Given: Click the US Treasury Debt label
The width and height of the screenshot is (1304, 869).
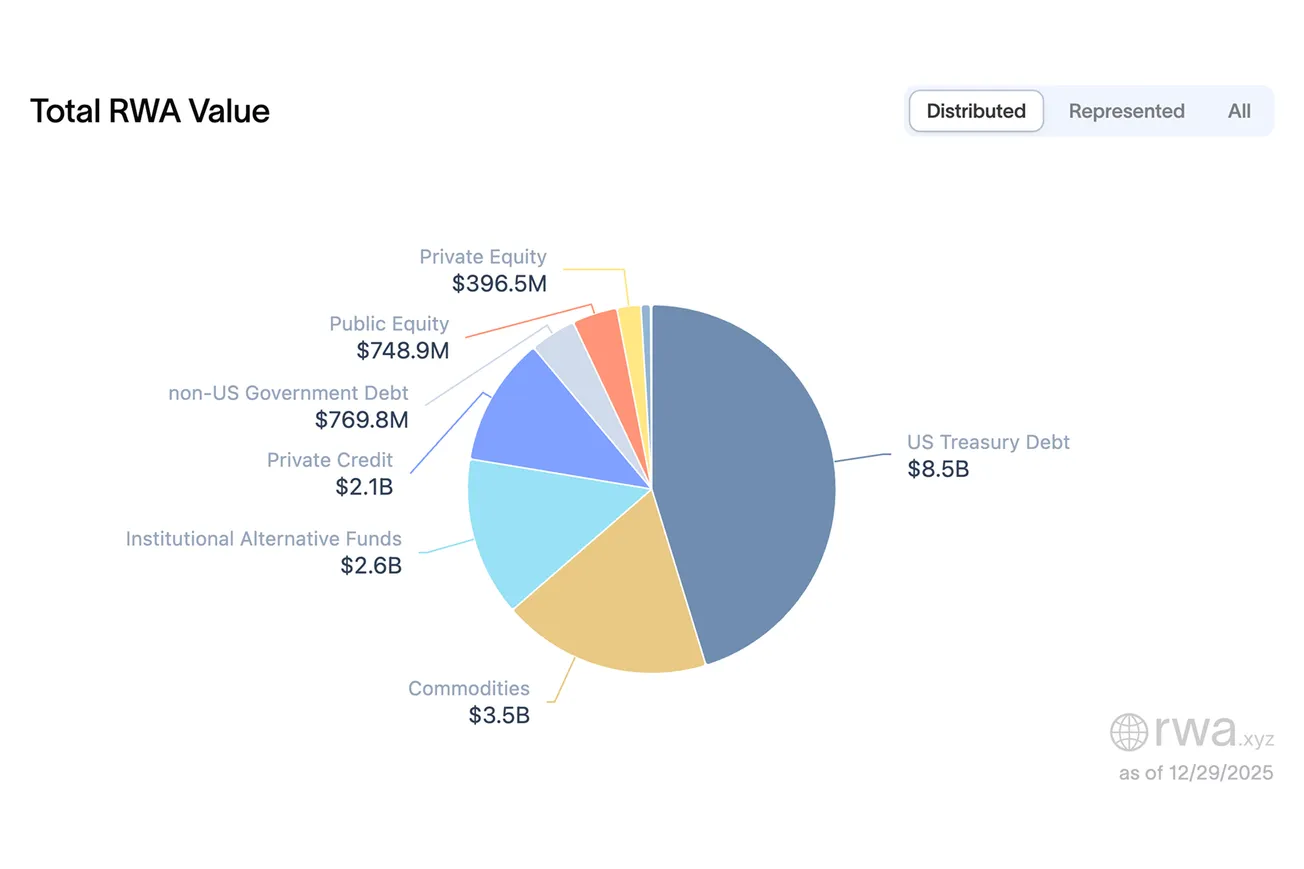Looking at the screenshot, I should click(988, 442).
